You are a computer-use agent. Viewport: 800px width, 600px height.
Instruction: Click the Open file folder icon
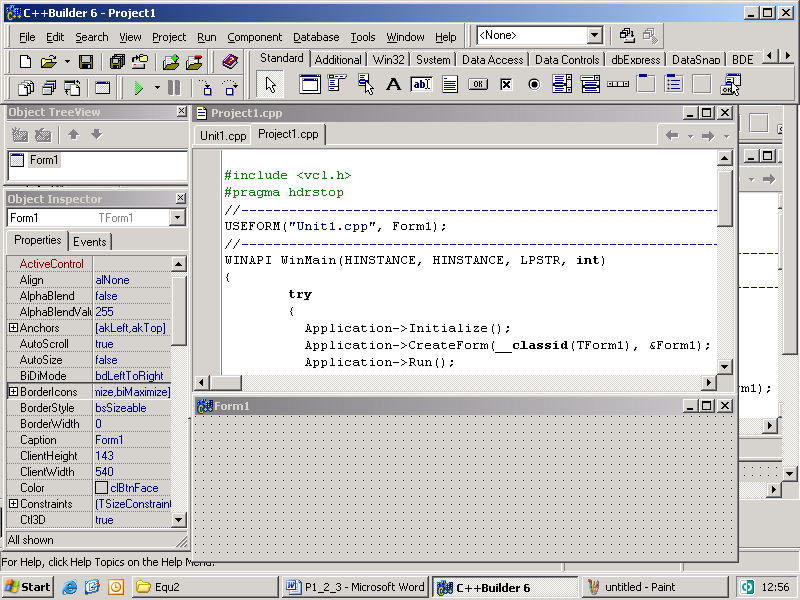point(48,62)
